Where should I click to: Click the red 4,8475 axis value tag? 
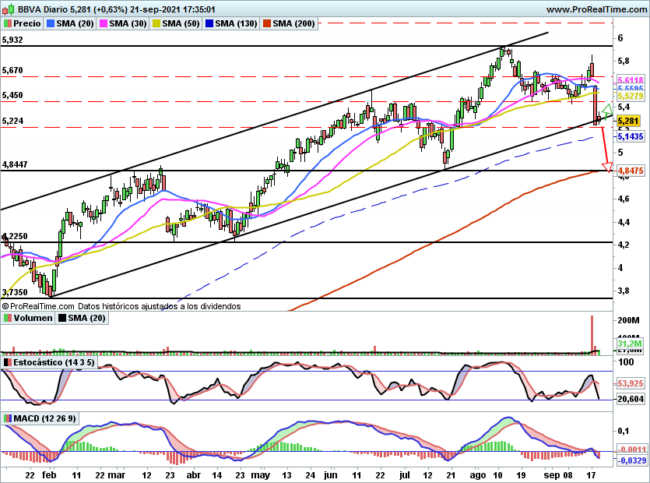pyautogui.click(x=631, y=170)
